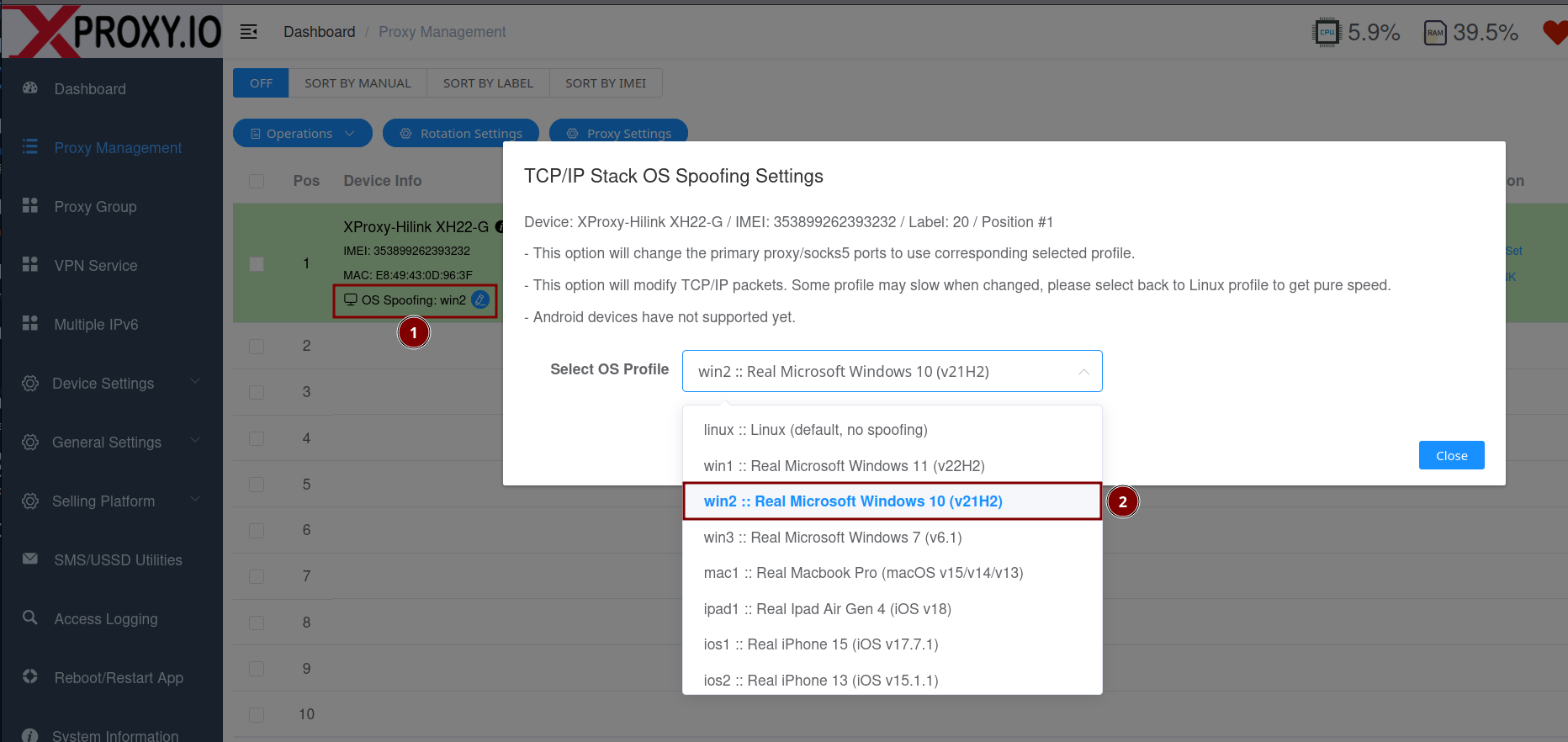Open Multiple IPv6 in sidebar

96,325
